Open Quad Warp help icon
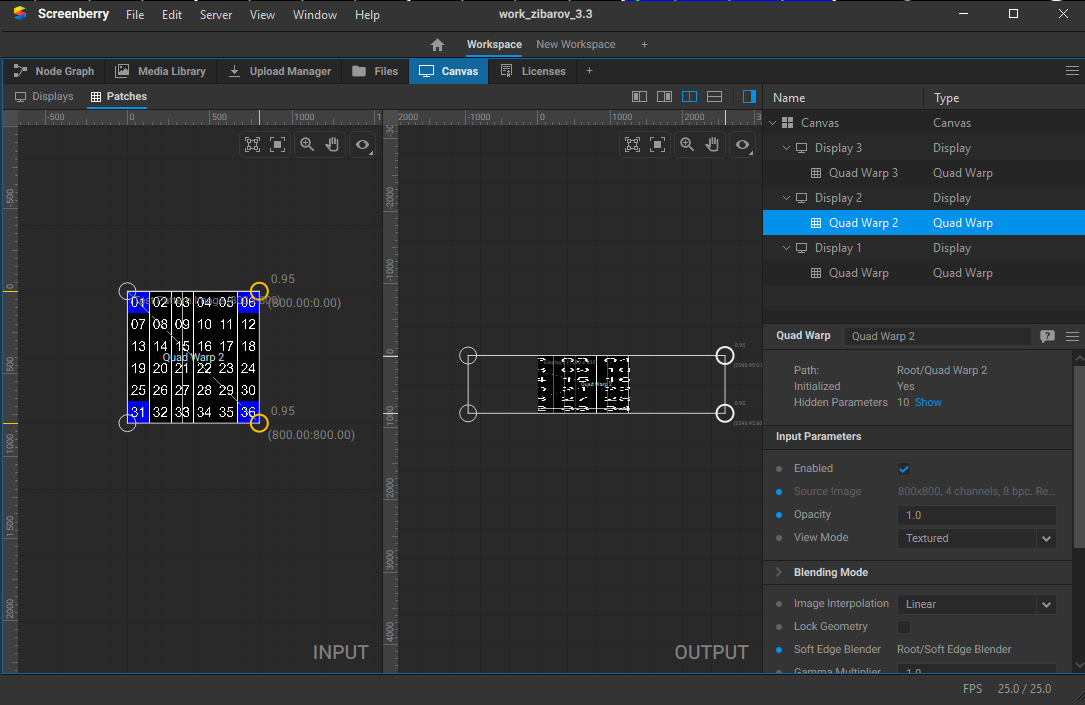 click(1047, 336)
